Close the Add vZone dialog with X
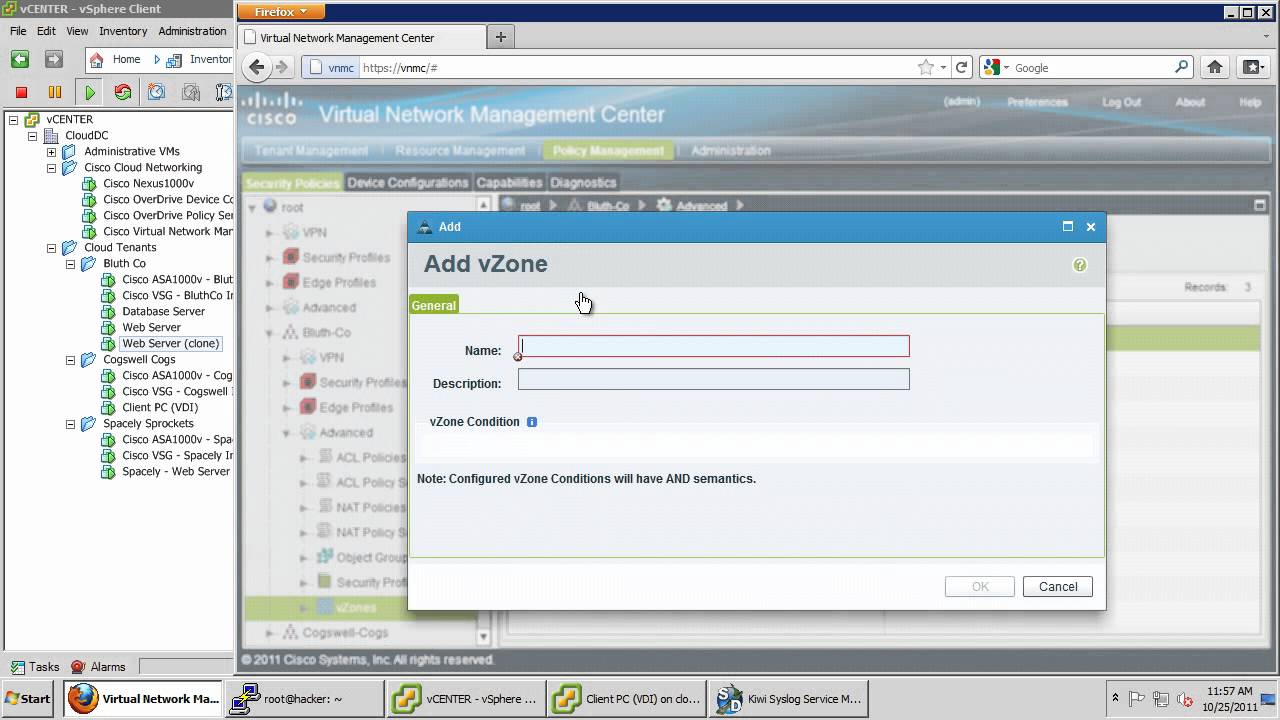Viewport: 1280px width, 720px height. tap(1091, 227)
